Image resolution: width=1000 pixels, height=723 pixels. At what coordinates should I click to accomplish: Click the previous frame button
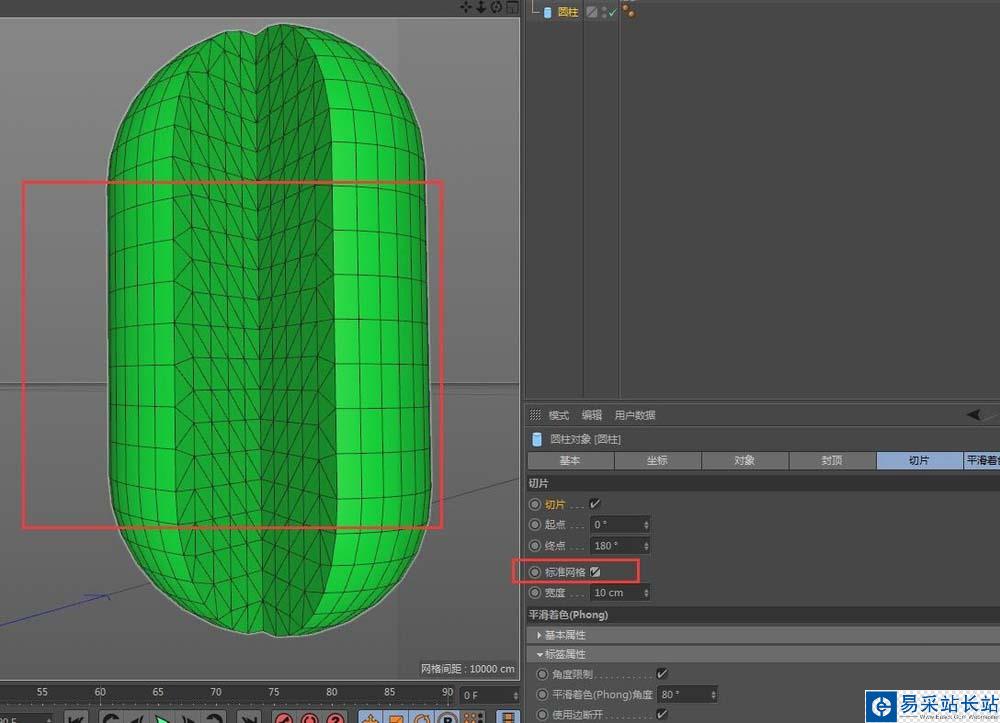[x=136, y=718]
